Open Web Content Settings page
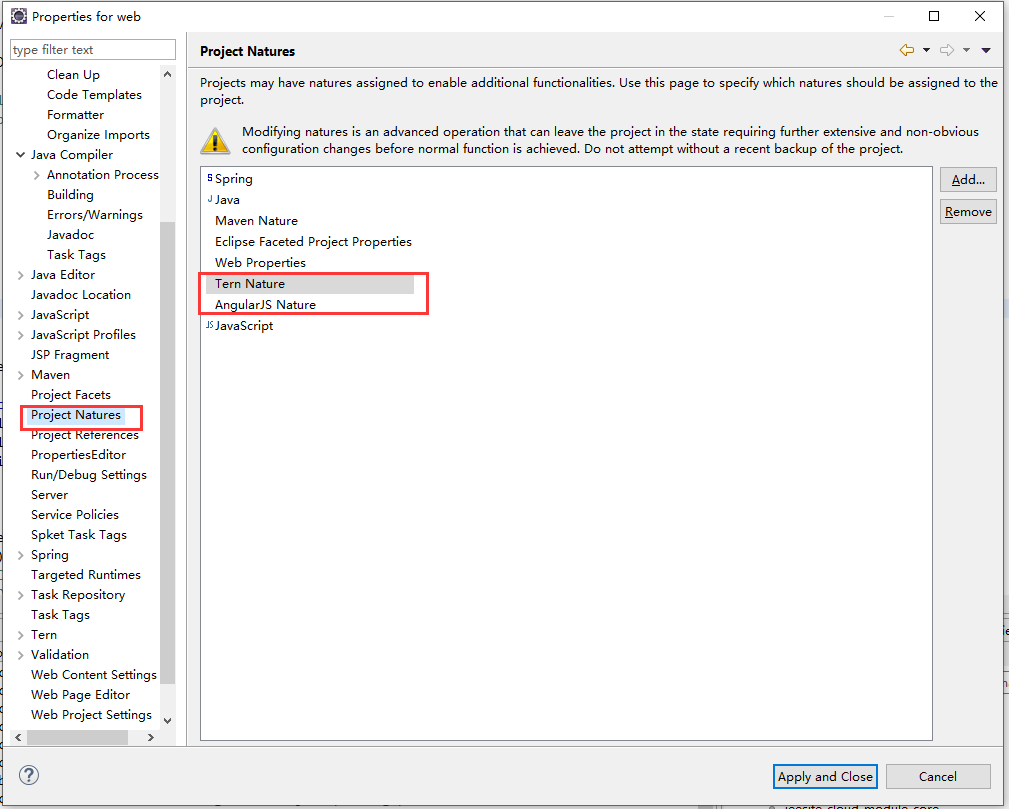Image resolution: width=1009 pixels, height=809 pixels. [x=94, y=674]
